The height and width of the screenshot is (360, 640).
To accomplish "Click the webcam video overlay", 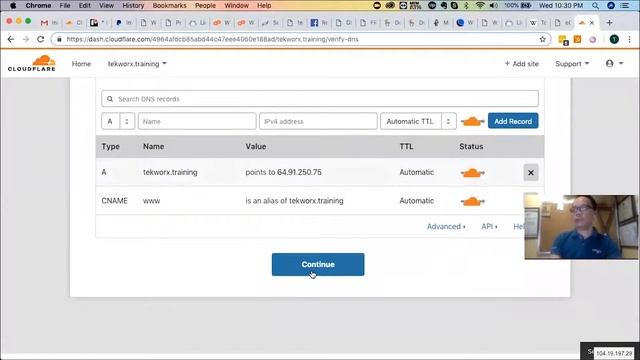I will point(581,227).
